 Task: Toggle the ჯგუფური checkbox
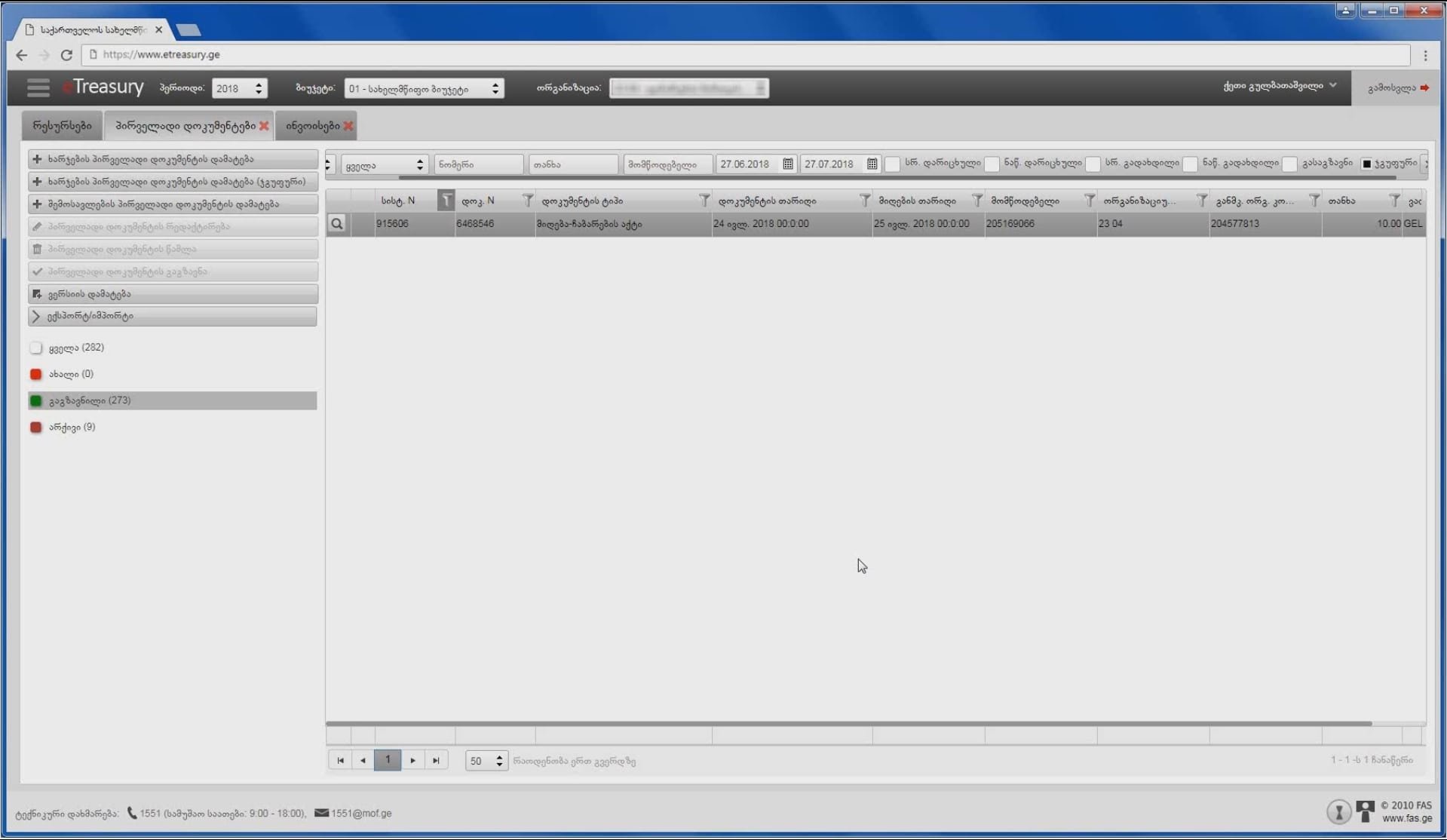[1366, 164]
